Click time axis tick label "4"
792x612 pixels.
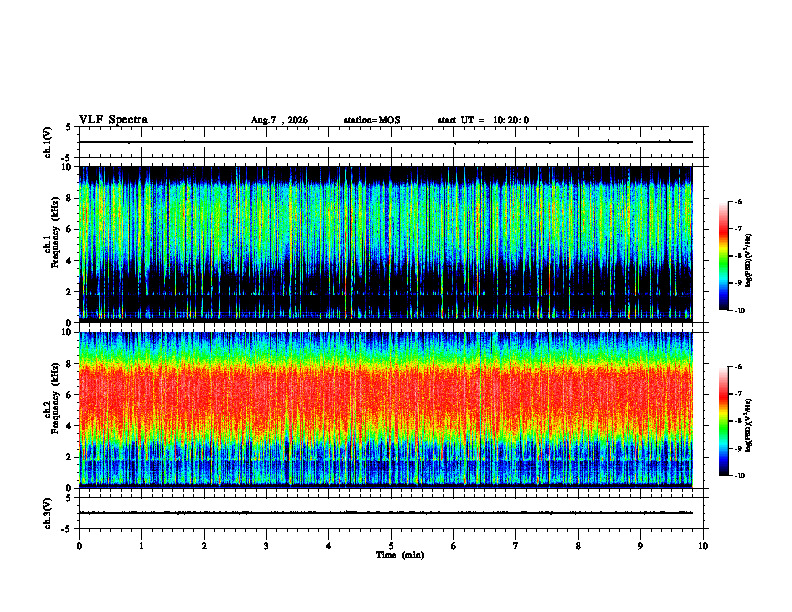[329, 546]
